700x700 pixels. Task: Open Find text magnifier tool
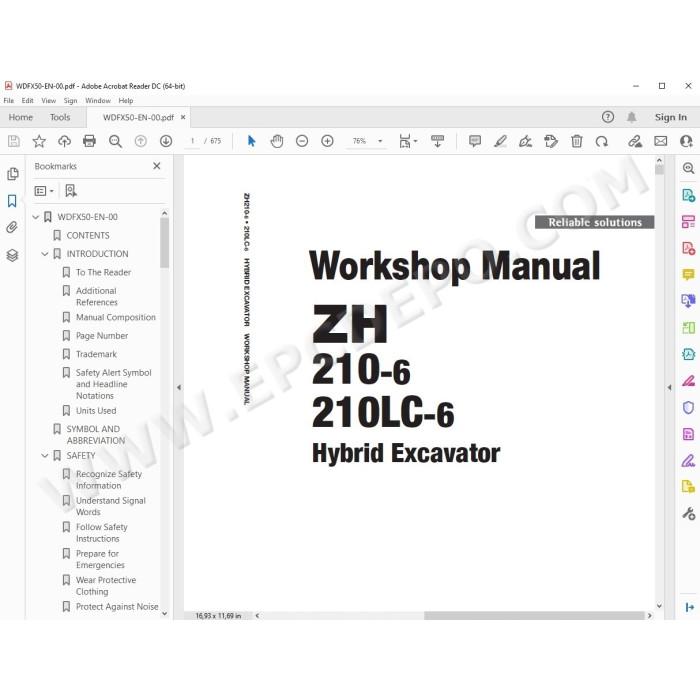(x=115, y=142)
